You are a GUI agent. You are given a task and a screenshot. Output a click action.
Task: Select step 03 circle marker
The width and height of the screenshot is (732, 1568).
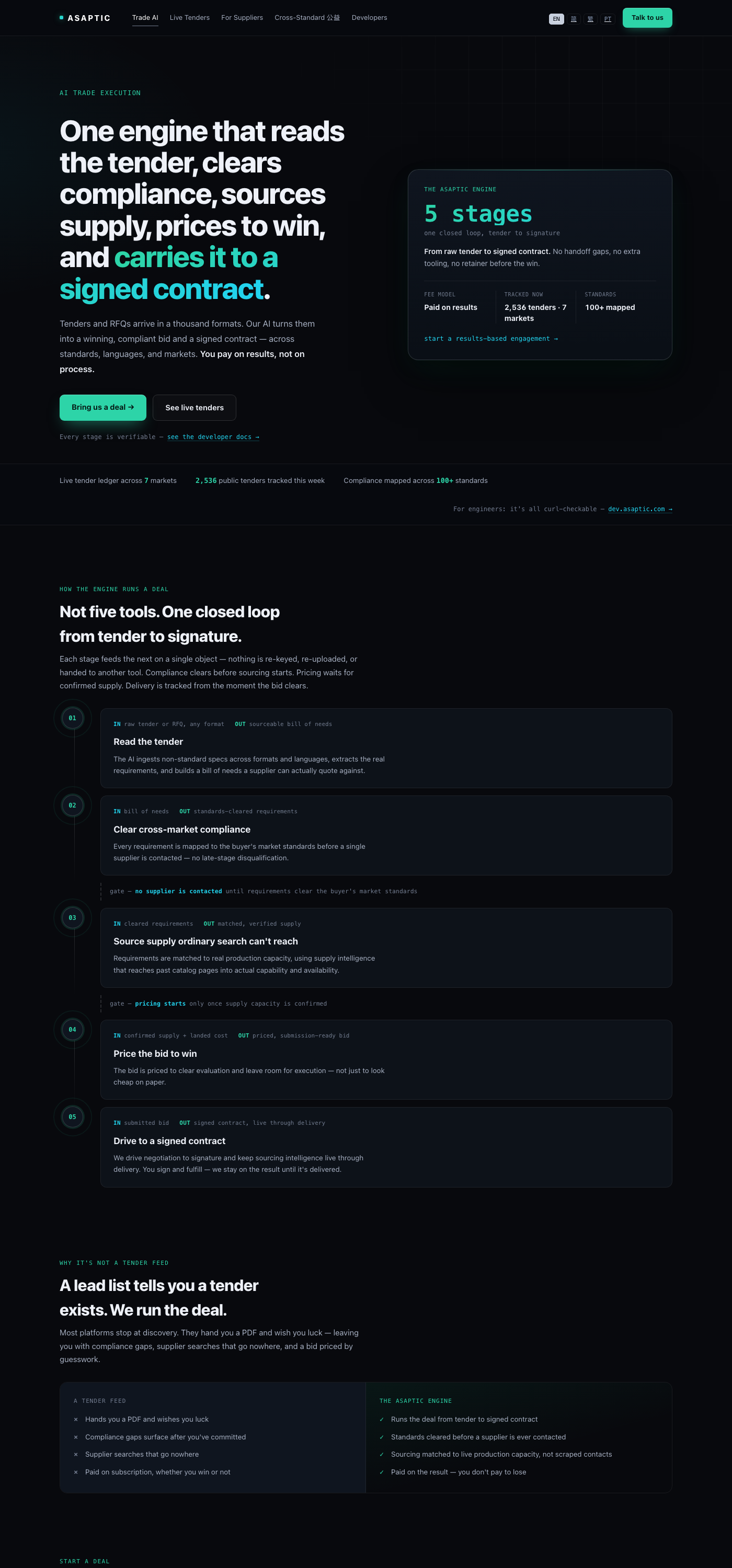(73, 917)
